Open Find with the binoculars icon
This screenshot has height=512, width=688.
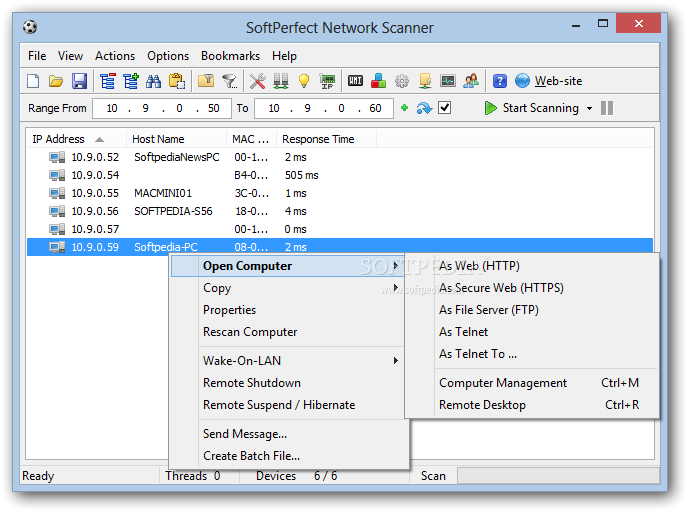[154, 81]
